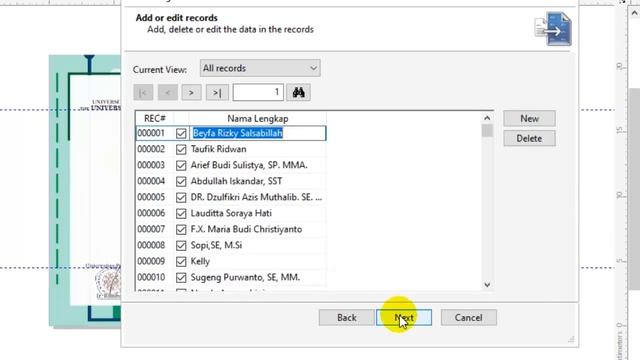Click the Cancel button
The image size is (640, 360).
point(469,318)
